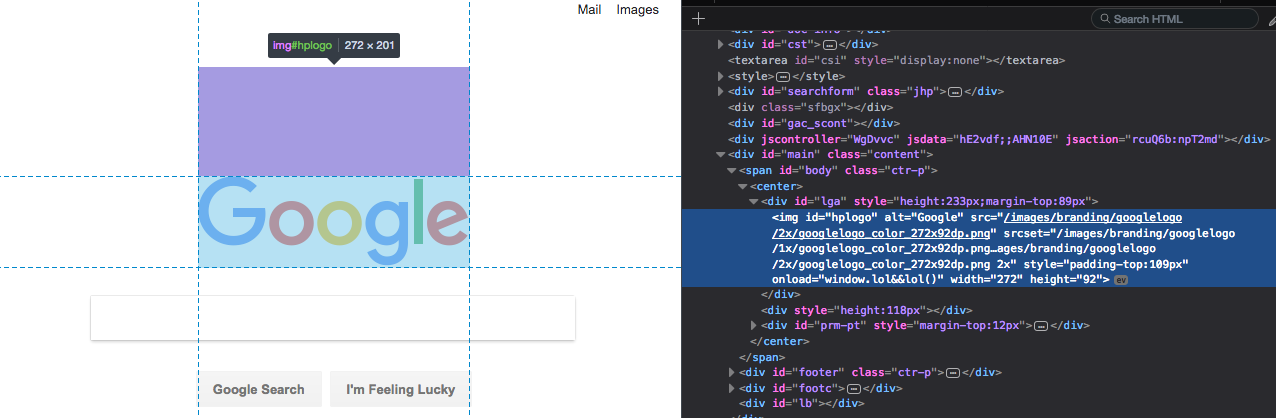1276x418 pixels.
Task: Click the Google Search button
Action: (259, 389)
